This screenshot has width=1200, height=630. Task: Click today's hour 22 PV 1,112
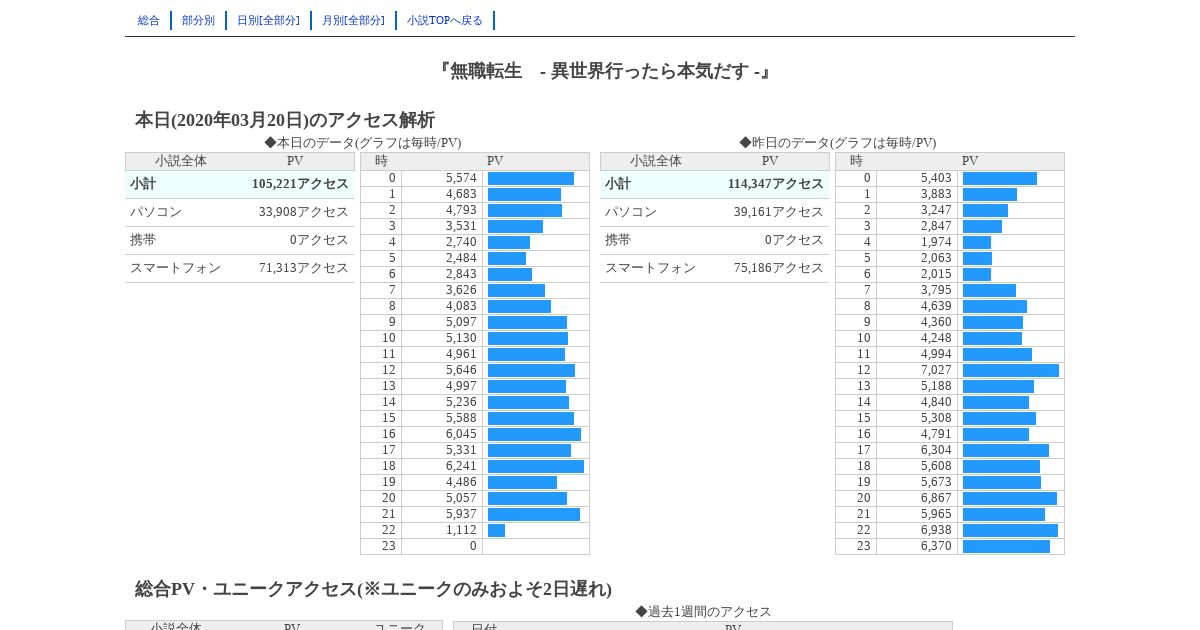pyautogui.click(x=461, y=530)
